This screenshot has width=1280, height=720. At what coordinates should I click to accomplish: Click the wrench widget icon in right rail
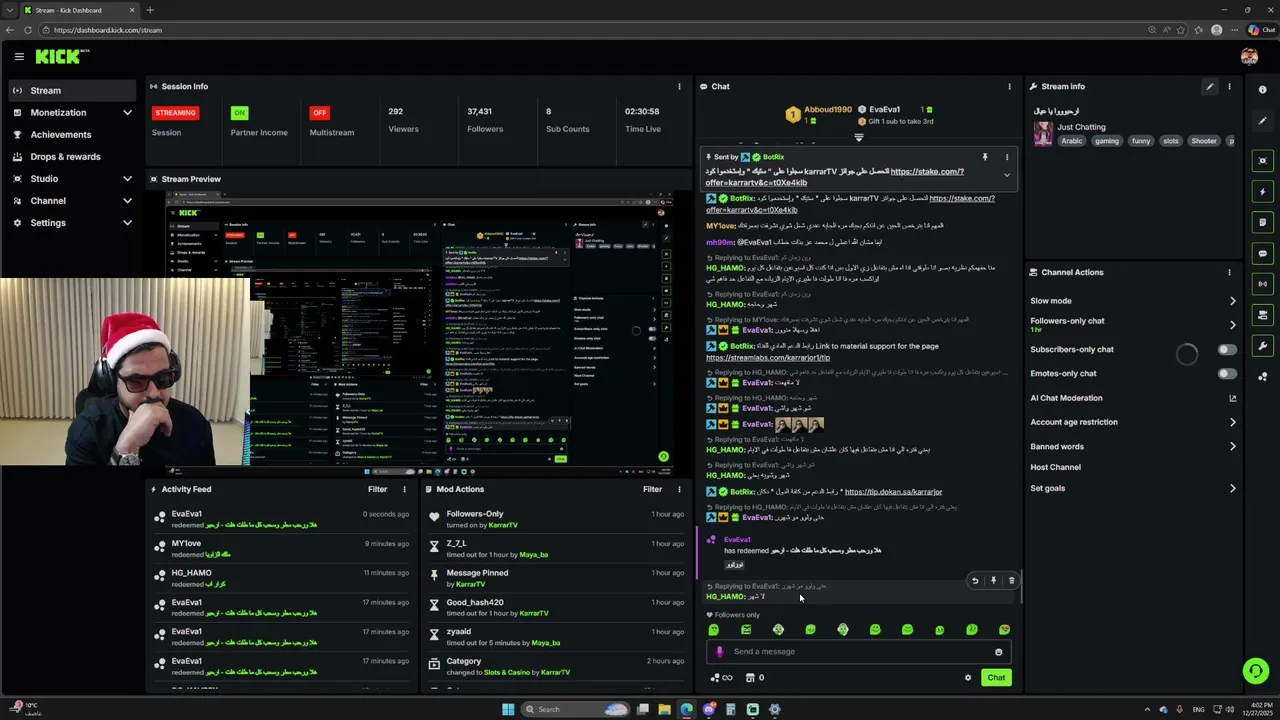[1263, 346]
